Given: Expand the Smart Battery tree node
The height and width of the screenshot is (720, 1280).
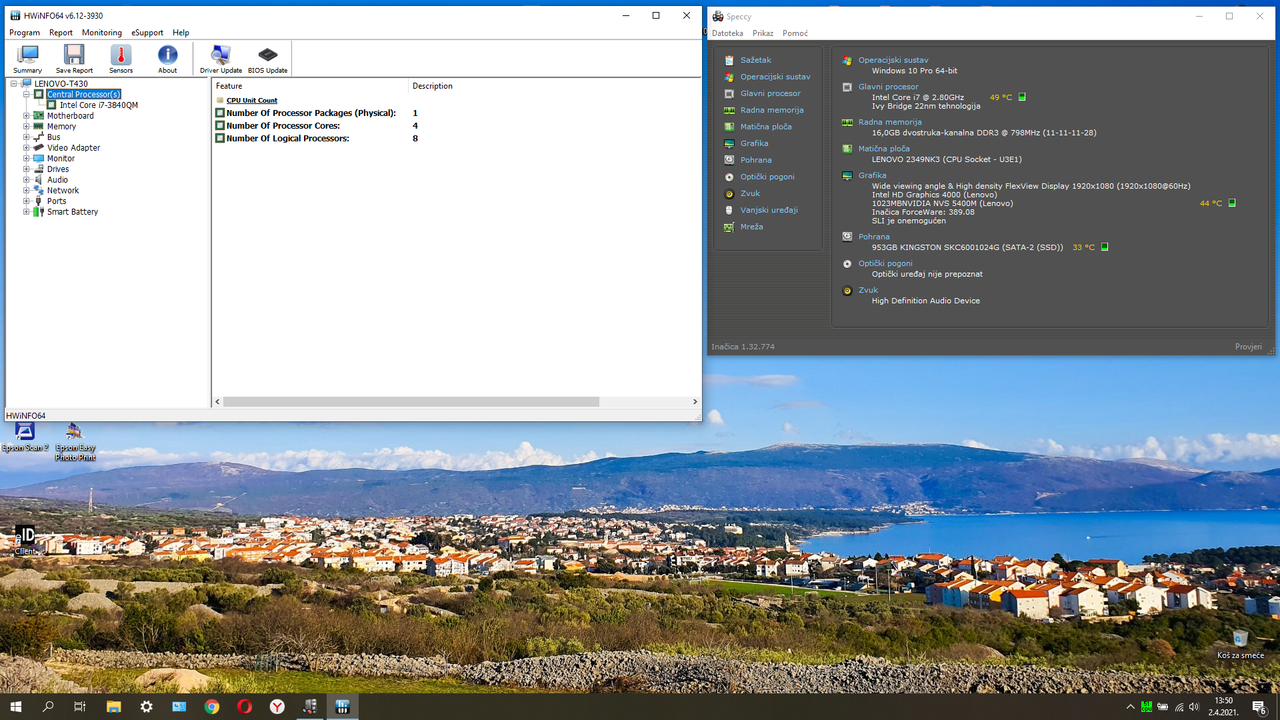Looking at the screenshot, I should point(27,212).
